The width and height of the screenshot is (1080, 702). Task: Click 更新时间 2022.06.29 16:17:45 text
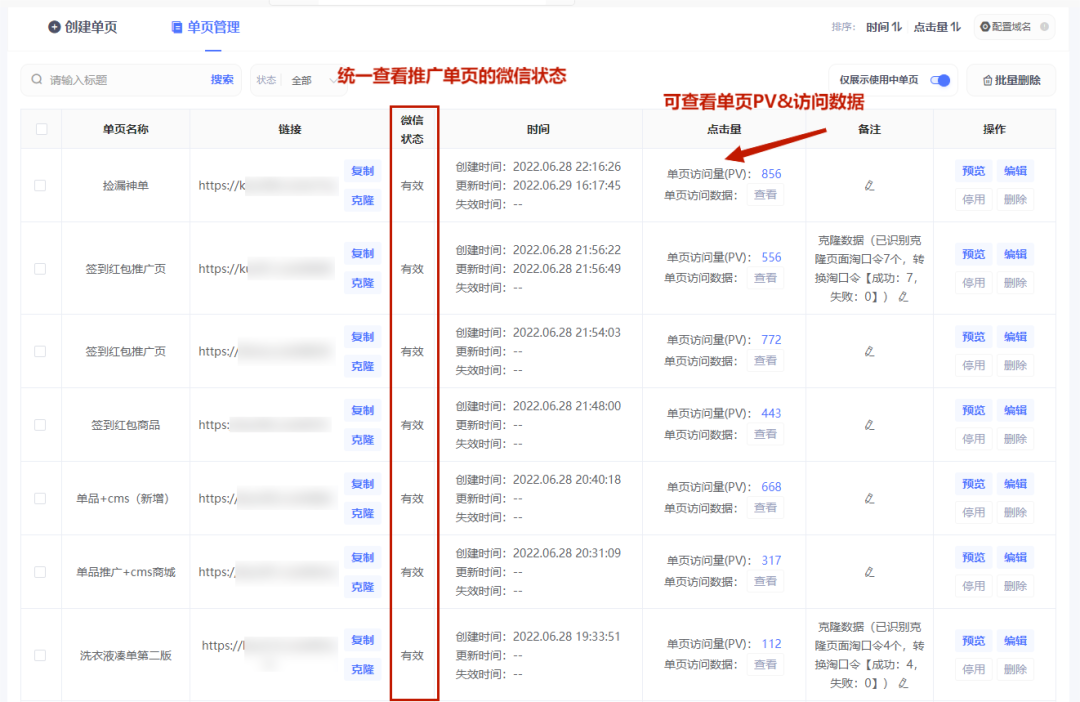click(538, 185)
